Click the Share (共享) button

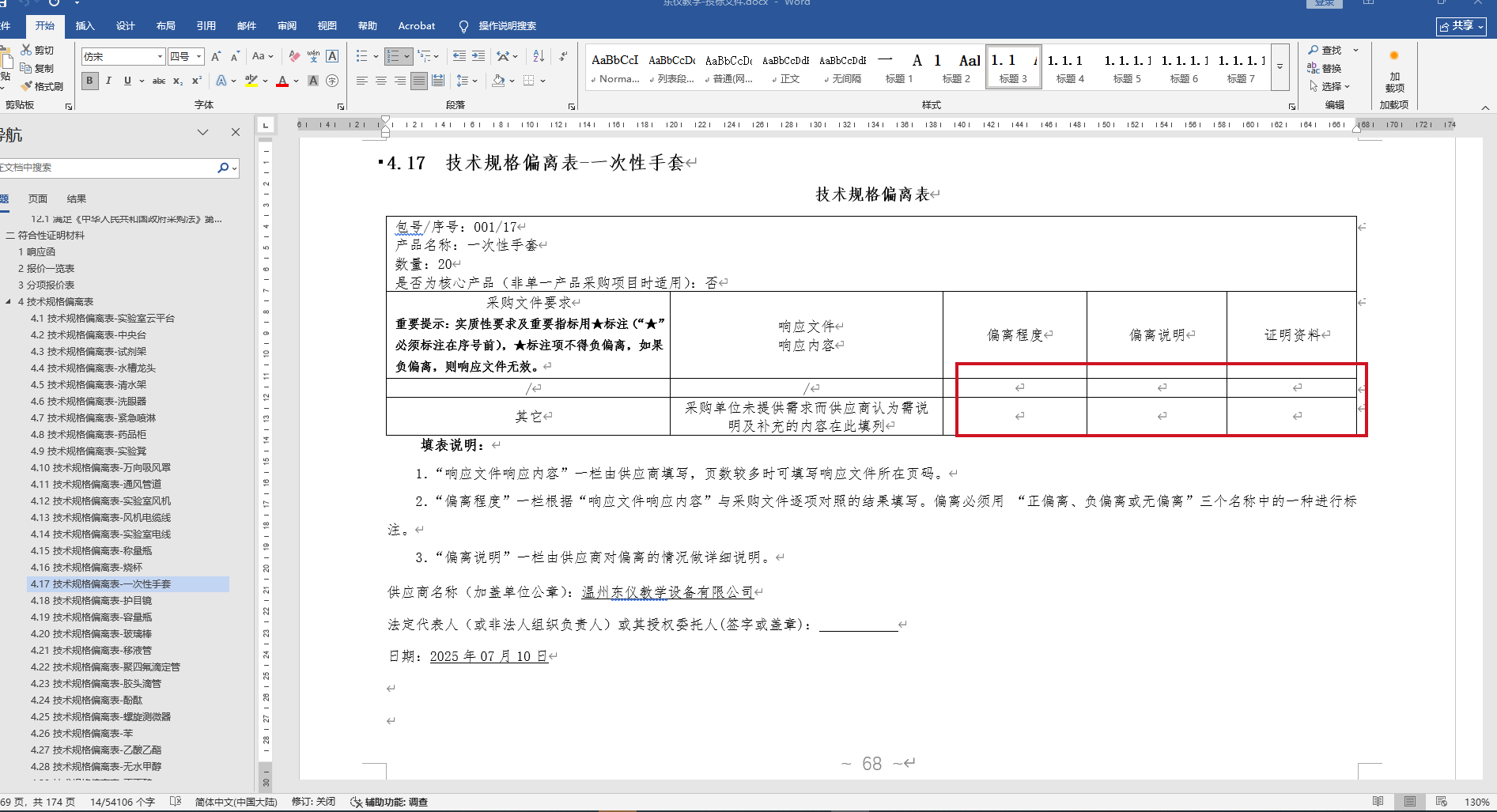[1461, 26]
